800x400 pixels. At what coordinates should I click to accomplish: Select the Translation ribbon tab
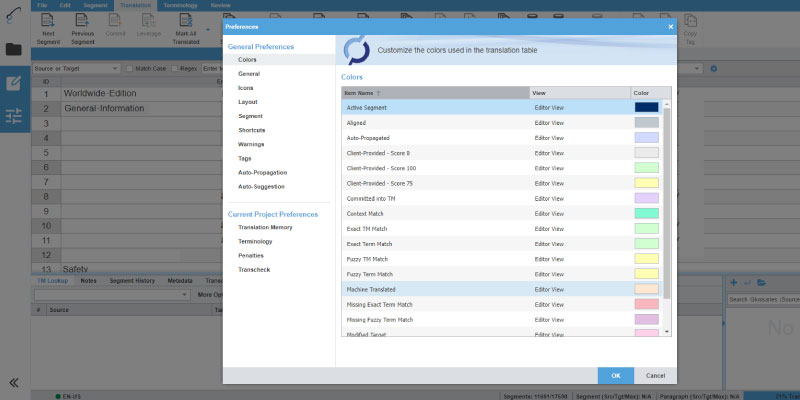point(135,6)
